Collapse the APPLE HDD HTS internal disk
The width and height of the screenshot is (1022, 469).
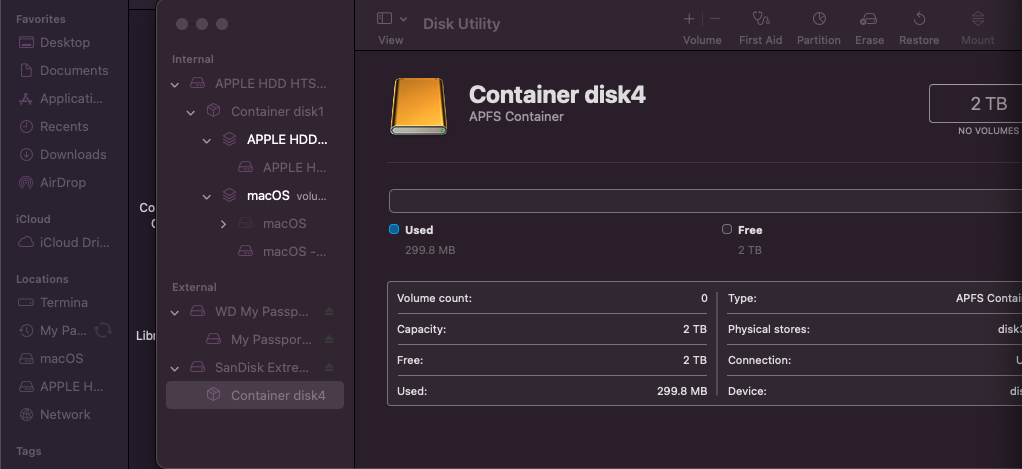pos(176,84)
